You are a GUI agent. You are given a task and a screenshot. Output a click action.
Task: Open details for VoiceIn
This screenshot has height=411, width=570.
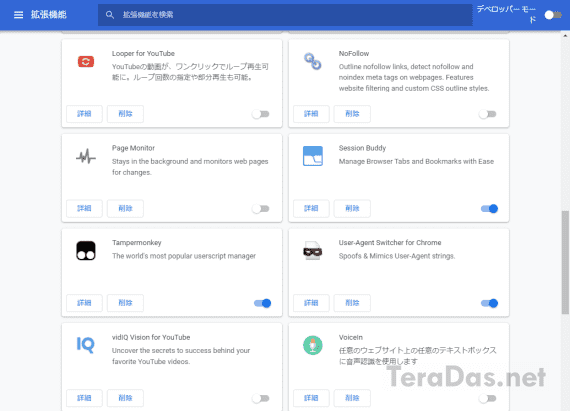click(311, 398)
